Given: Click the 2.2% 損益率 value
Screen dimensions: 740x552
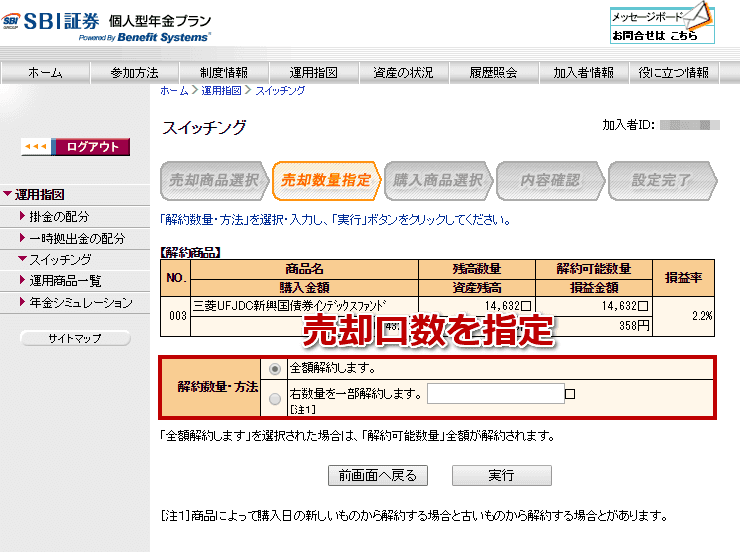Looking at the screenshot, I should tap(702, 316).
